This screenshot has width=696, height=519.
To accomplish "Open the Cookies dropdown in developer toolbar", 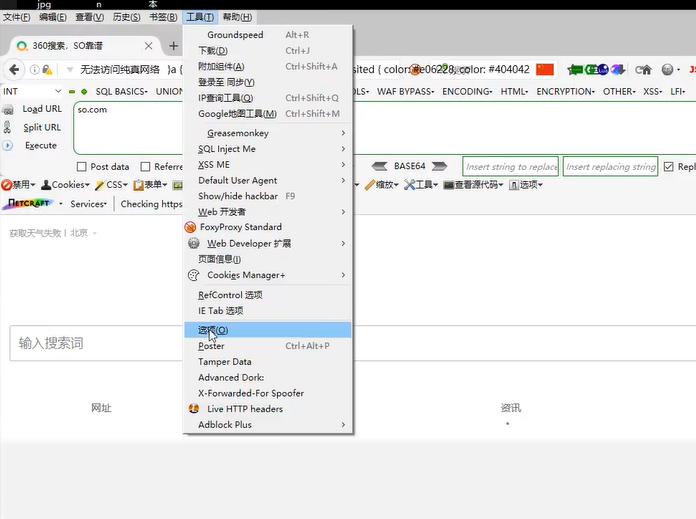I will pos(65,185).
